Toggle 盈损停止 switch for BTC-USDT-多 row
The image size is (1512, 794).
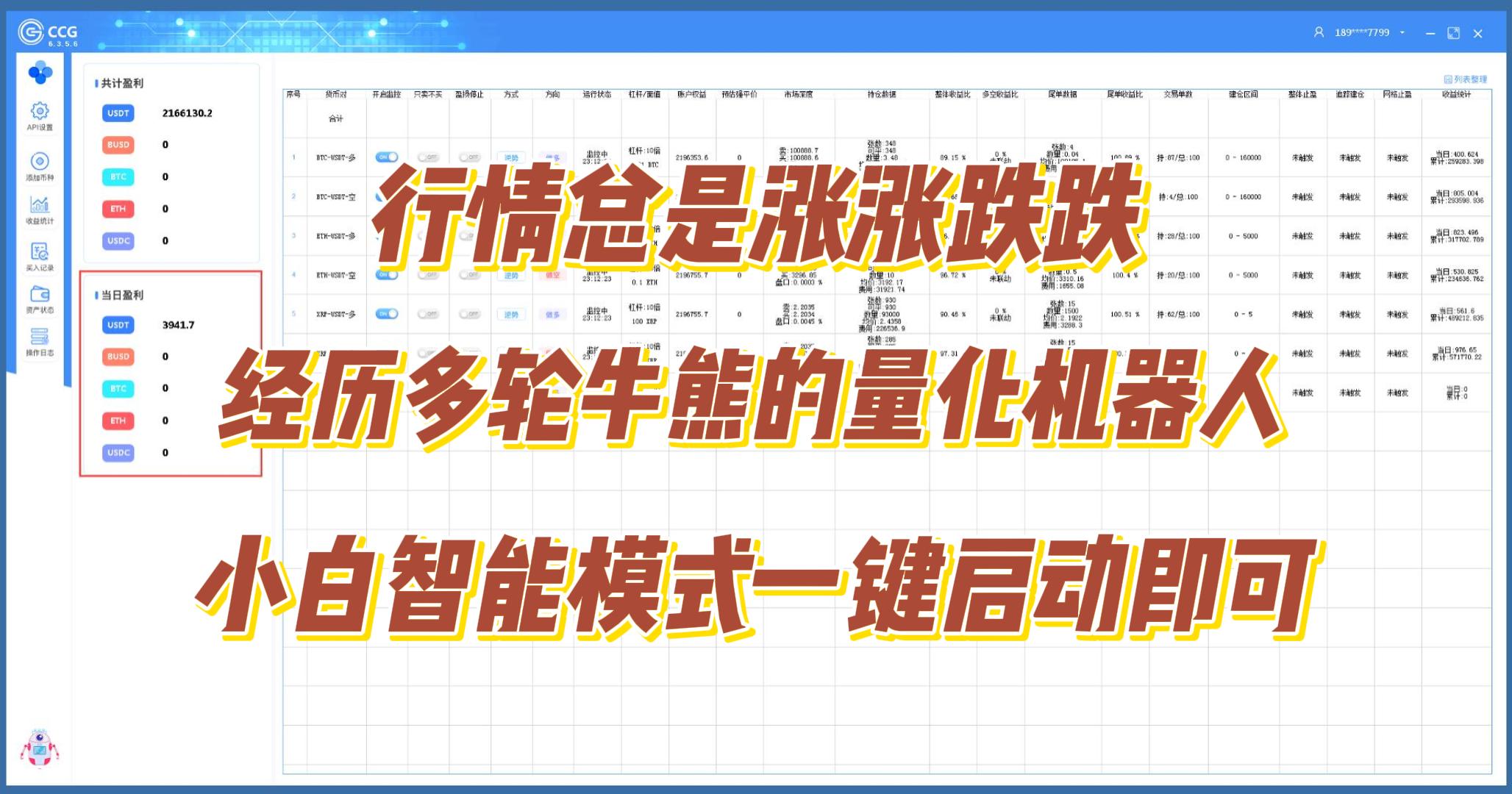coord(469,157)
